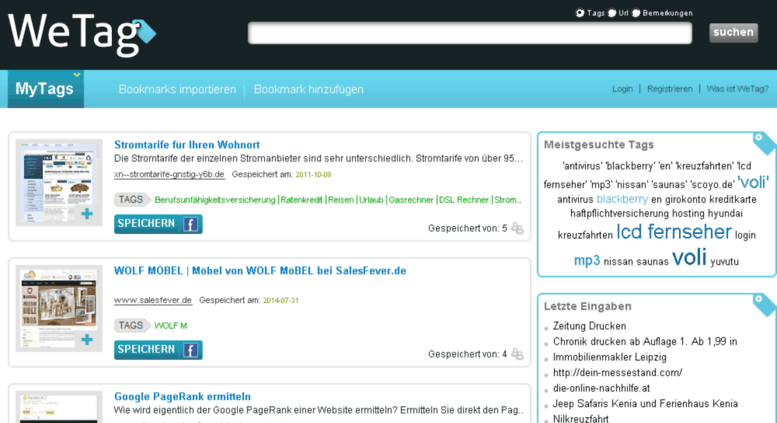Select large 'lcd fernseher' cloud tag
The width and height of the screenshot is (777, 423).
click(x=674, y=232)
